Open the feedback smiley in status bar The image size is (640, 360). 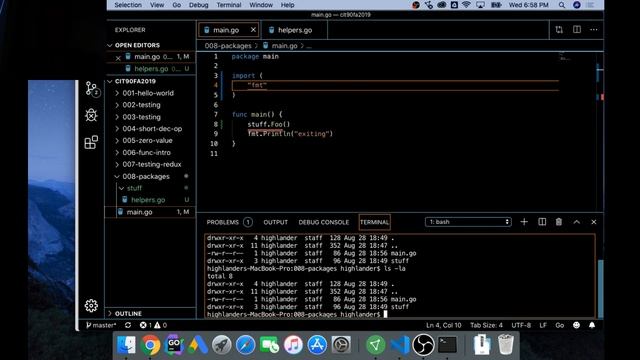tap(576, 325)
